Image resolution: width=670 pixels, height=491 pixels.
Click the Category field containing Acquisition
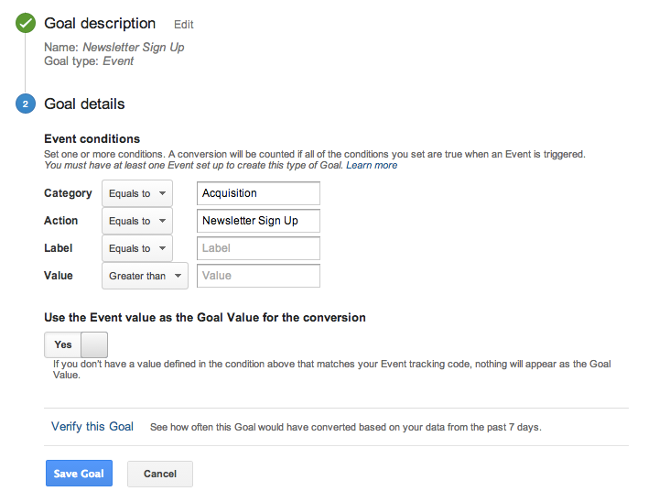[258, 193]
